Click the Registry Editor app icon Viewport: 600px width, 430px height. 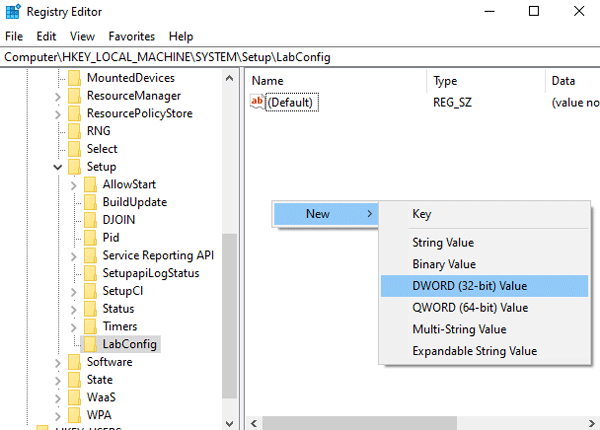tap(13, 11)
